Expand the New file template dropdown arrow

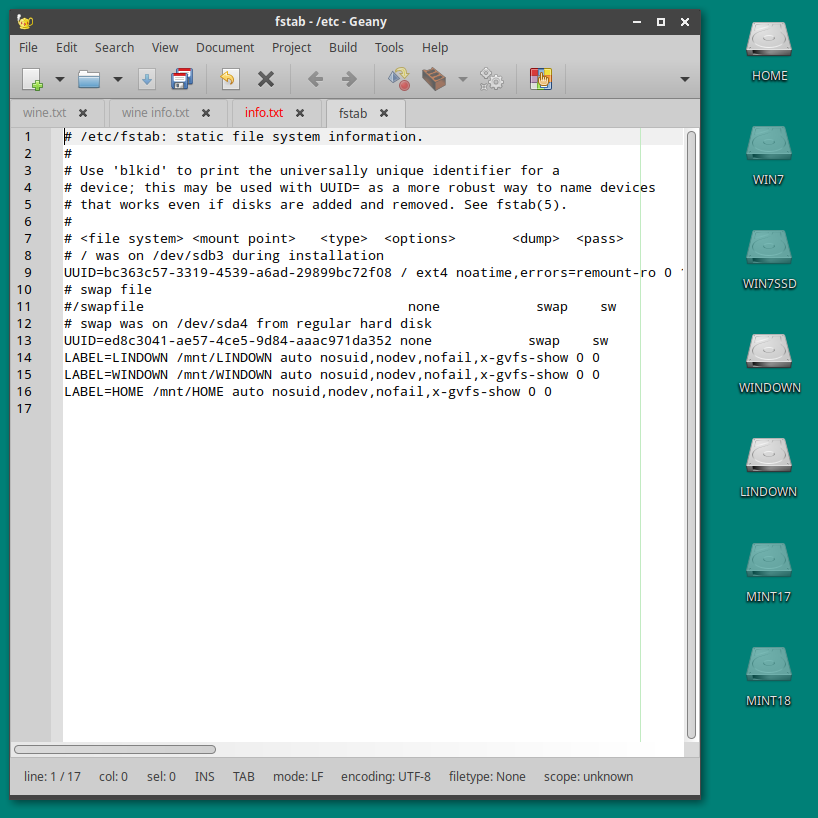pos(59,79)
